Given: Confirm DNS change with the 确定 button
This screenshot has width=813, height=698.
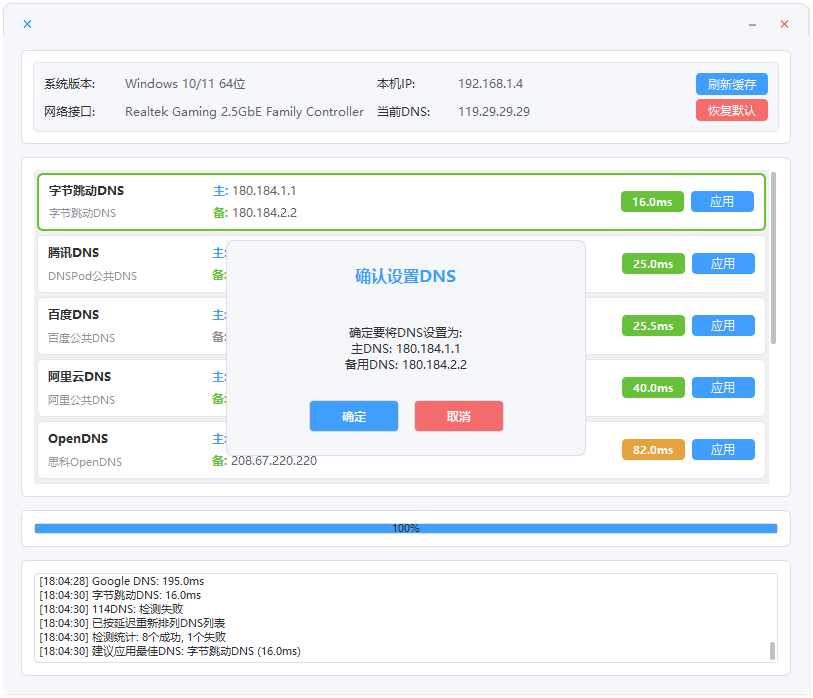Looking at the screenshot, I should [353, 416].
